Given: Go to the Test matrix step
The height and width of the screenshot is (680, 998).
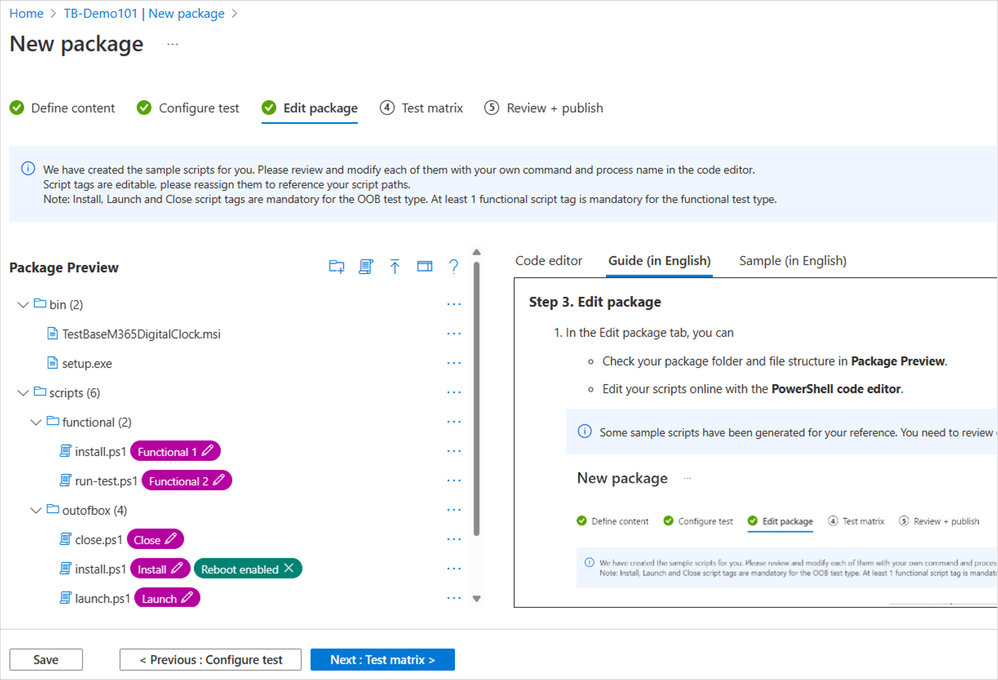Looking at the screenshot, I should pyautogui.click(x=421, y=108).
